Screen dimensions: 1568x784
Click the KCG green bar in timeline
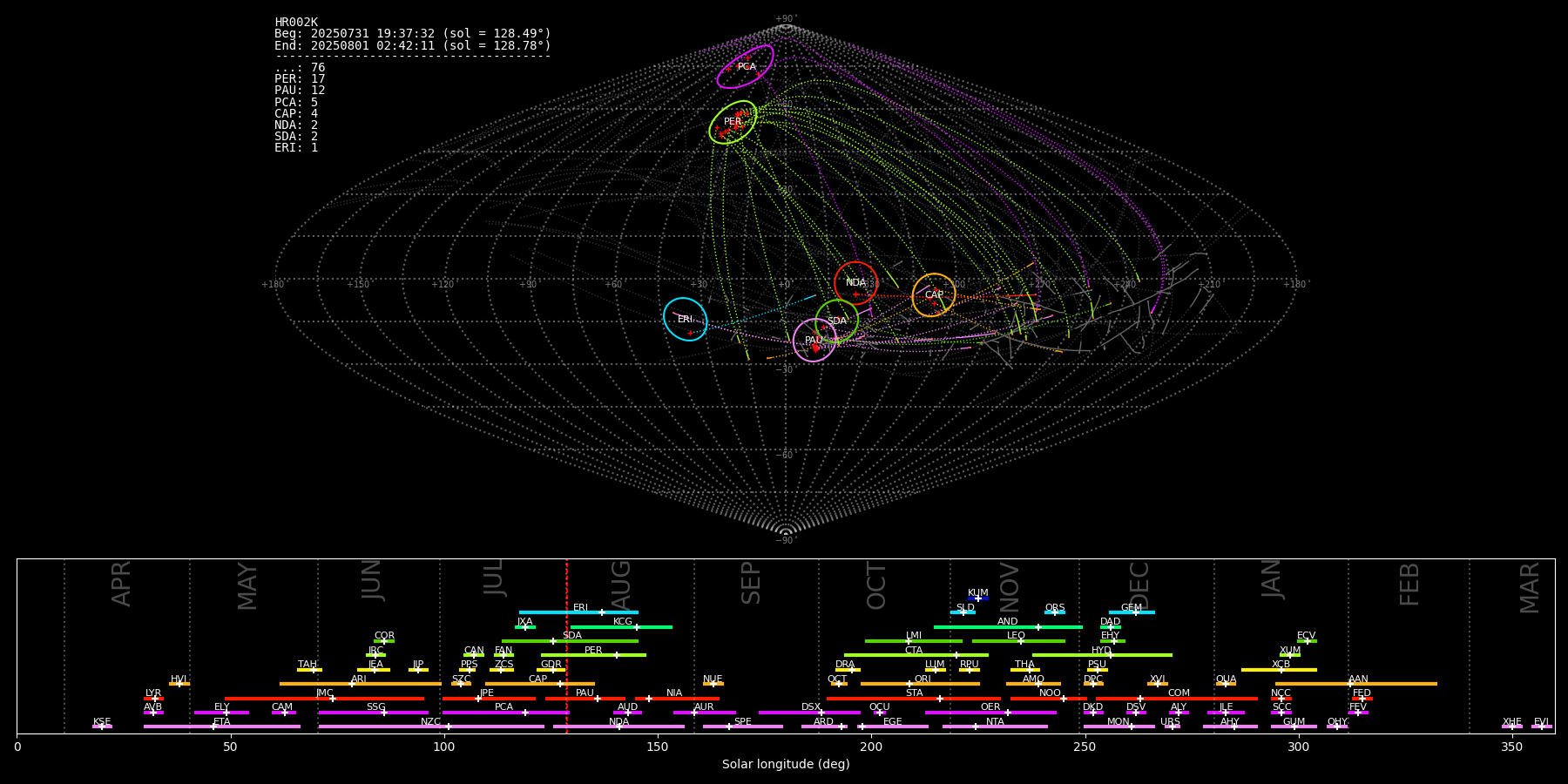(621, 626)
